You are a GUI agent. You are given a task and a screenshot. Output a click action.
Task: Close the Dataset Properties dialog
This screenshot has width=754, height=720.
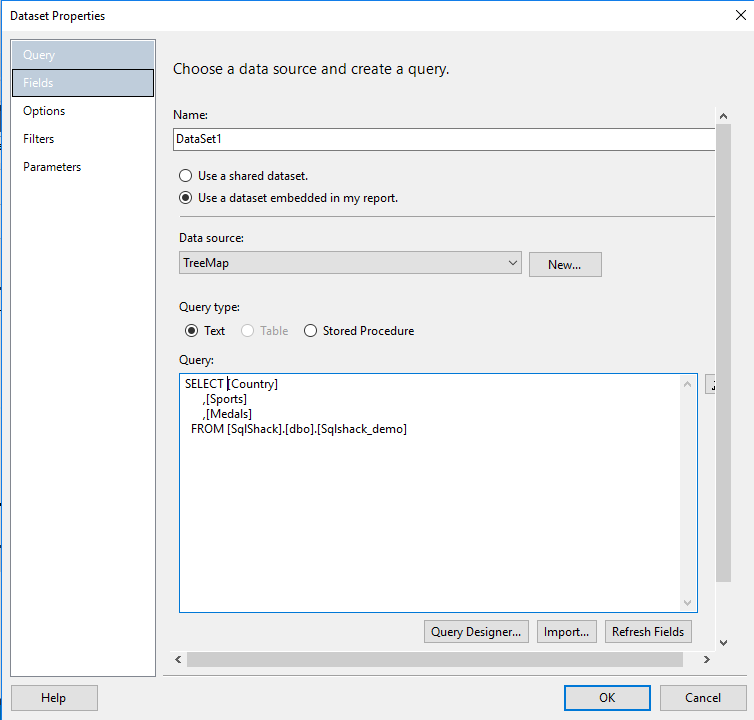point(739,15)
